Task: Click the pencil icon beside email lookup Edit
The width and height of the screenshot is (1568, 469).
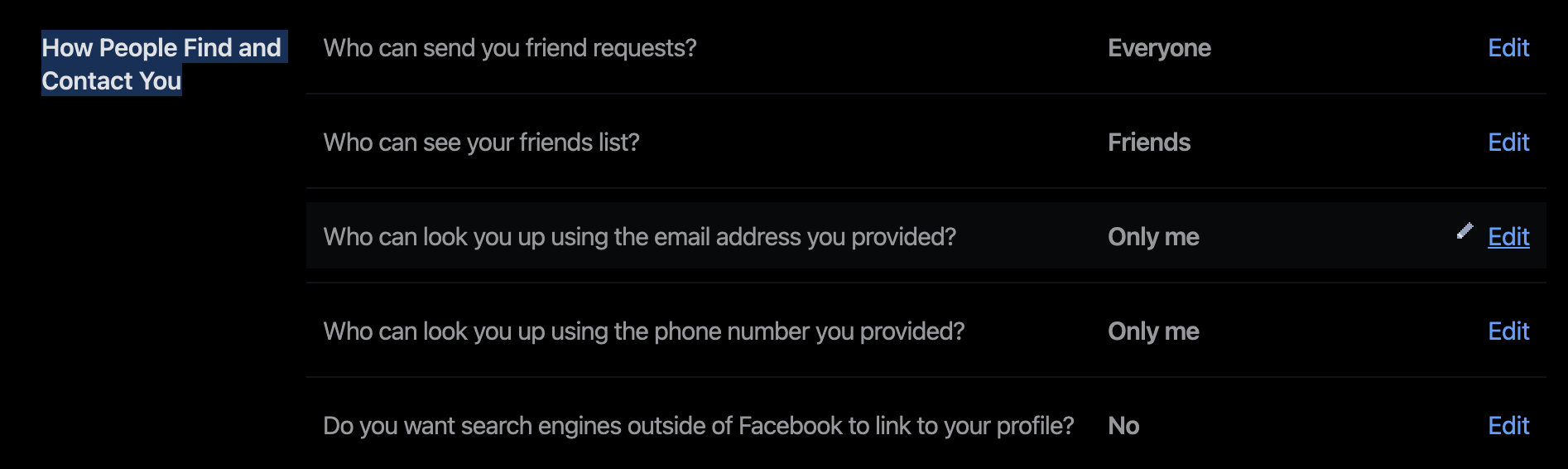Action: tap(1465, 231)
